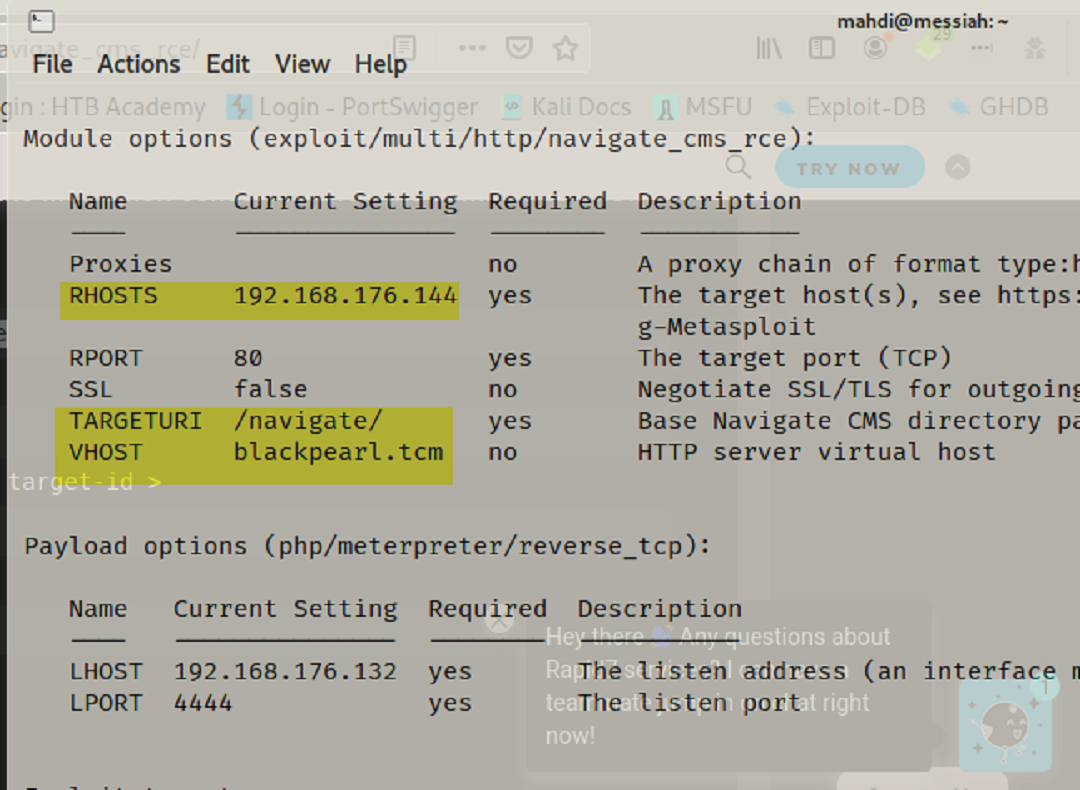Open the Actions menu
This screenshot has height=790, width=1080.
coord(138,64)
